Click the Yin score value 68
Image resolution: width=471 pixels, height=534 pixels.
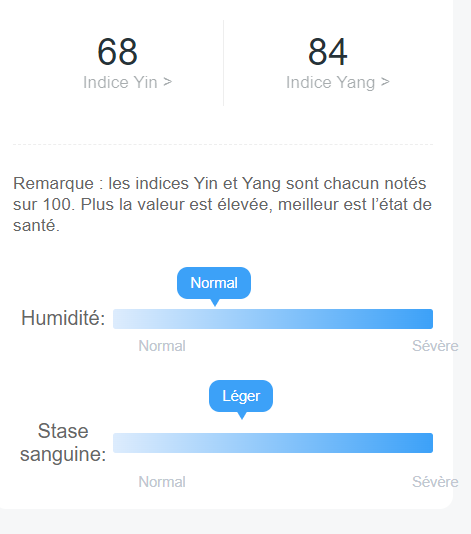pos(117,52)
